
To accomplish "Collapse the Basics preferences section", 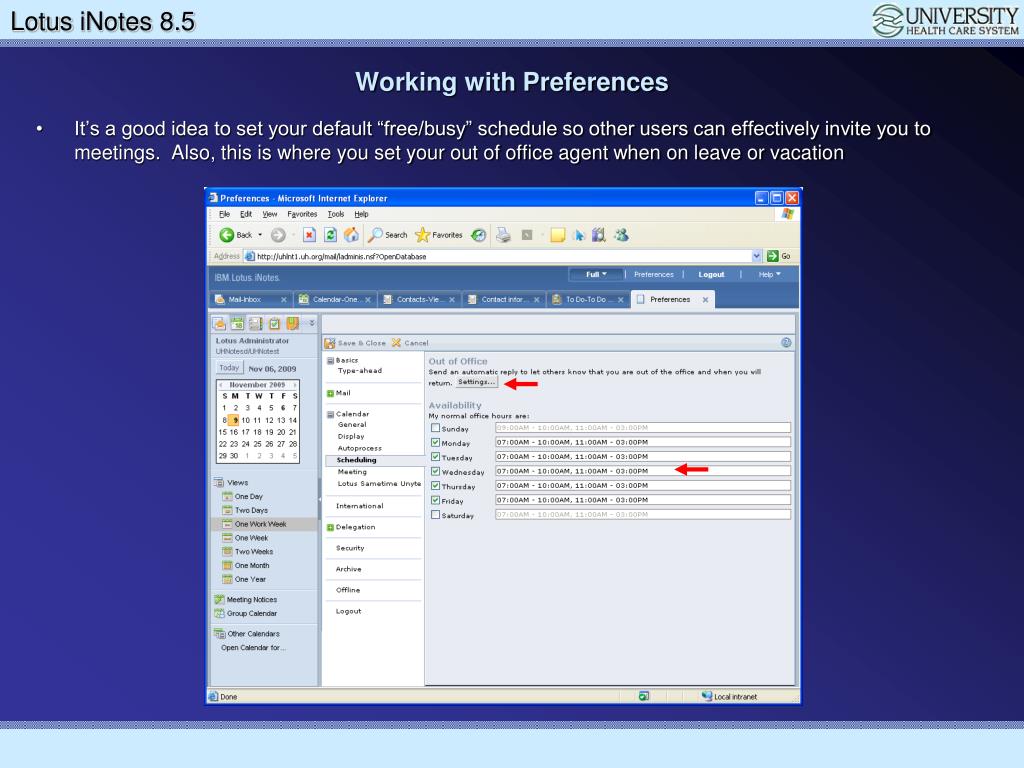I will (x=330, y=360).
